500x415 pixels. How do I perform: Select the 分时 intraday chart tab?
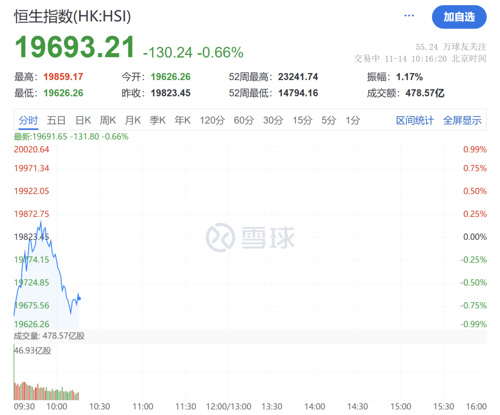tap(28, 120)
